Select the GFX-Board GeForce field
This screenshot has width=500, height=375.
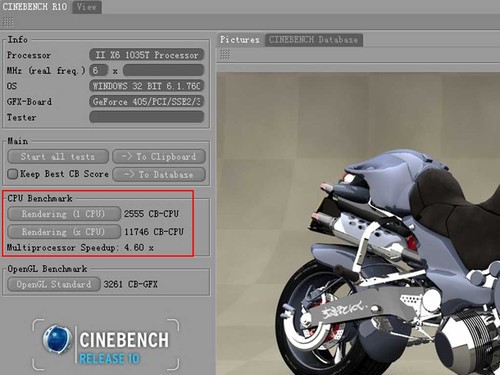coord(147,102)
